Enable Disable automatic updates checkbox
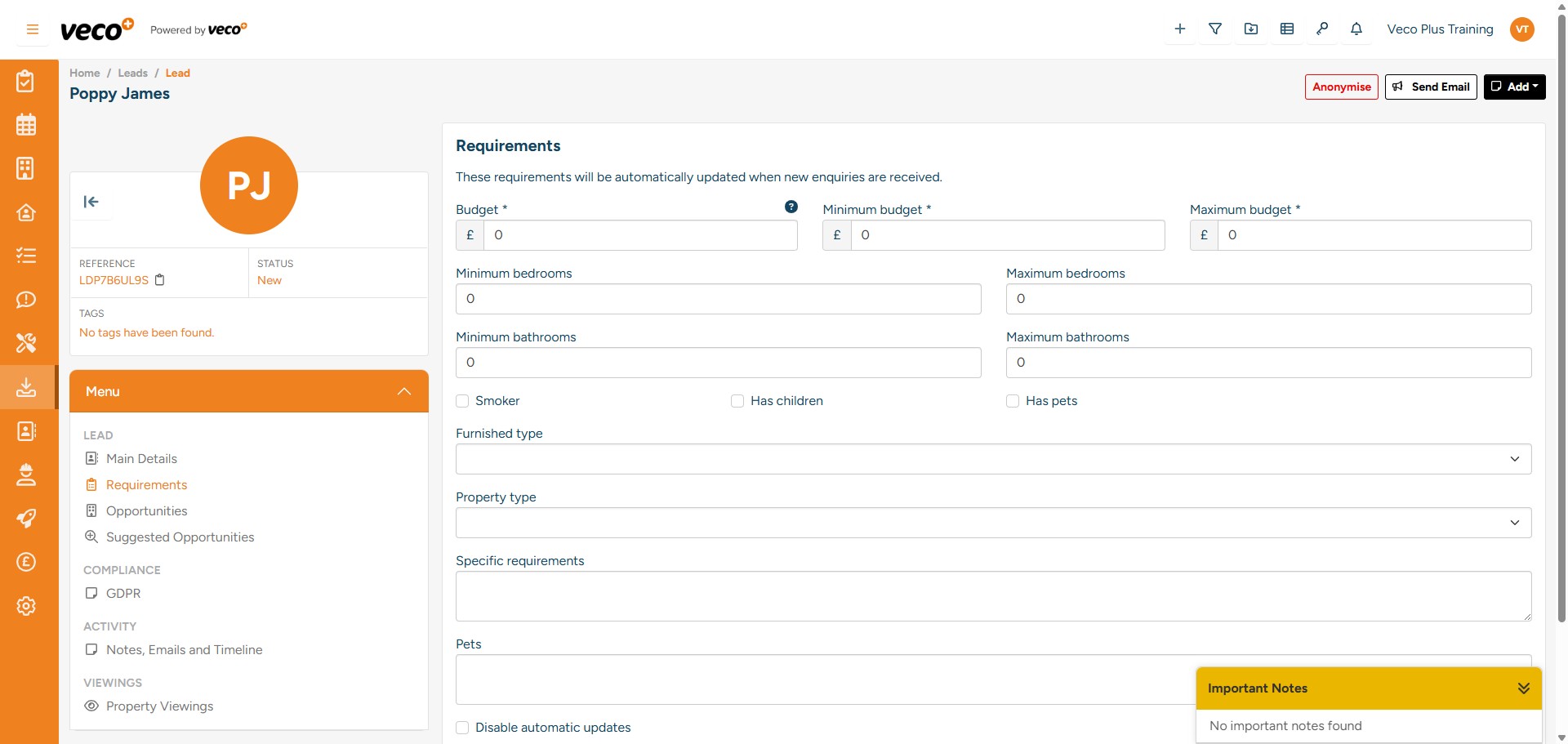This screenshot has height=744, width=1568. pyautogui.click(x=462, y=727)
